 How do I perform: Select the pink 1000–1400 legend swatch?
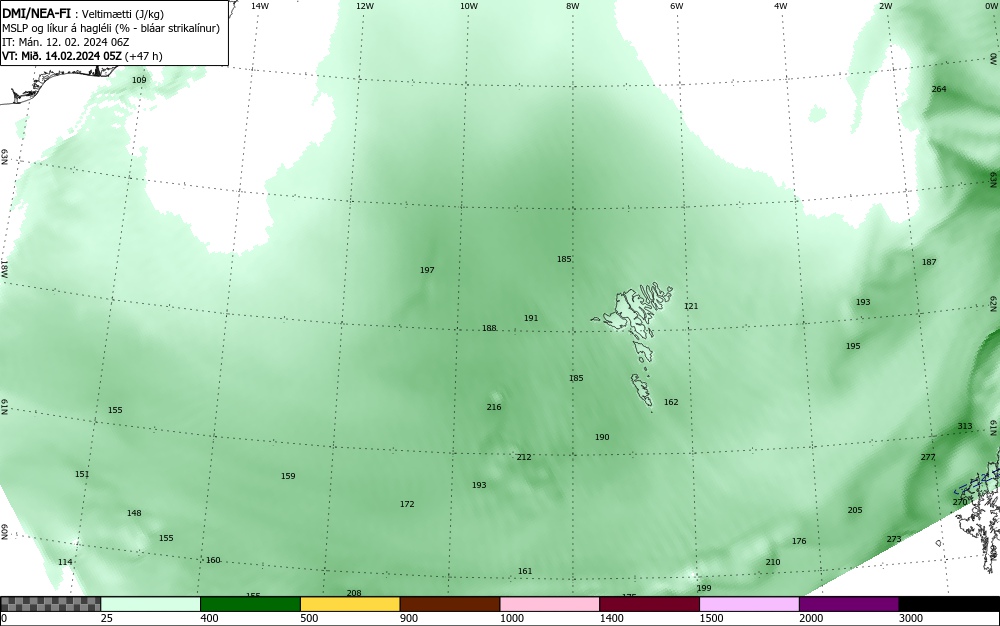pos(550,604)
